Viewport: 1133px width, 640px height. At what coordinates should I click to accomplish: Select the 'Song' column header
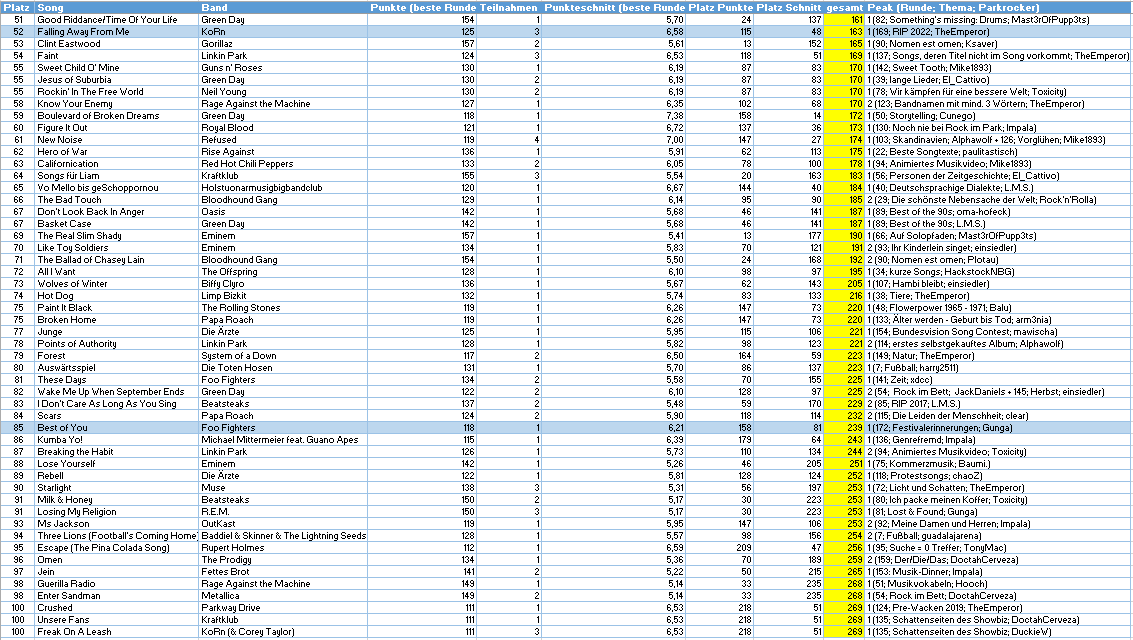(116, 7)
